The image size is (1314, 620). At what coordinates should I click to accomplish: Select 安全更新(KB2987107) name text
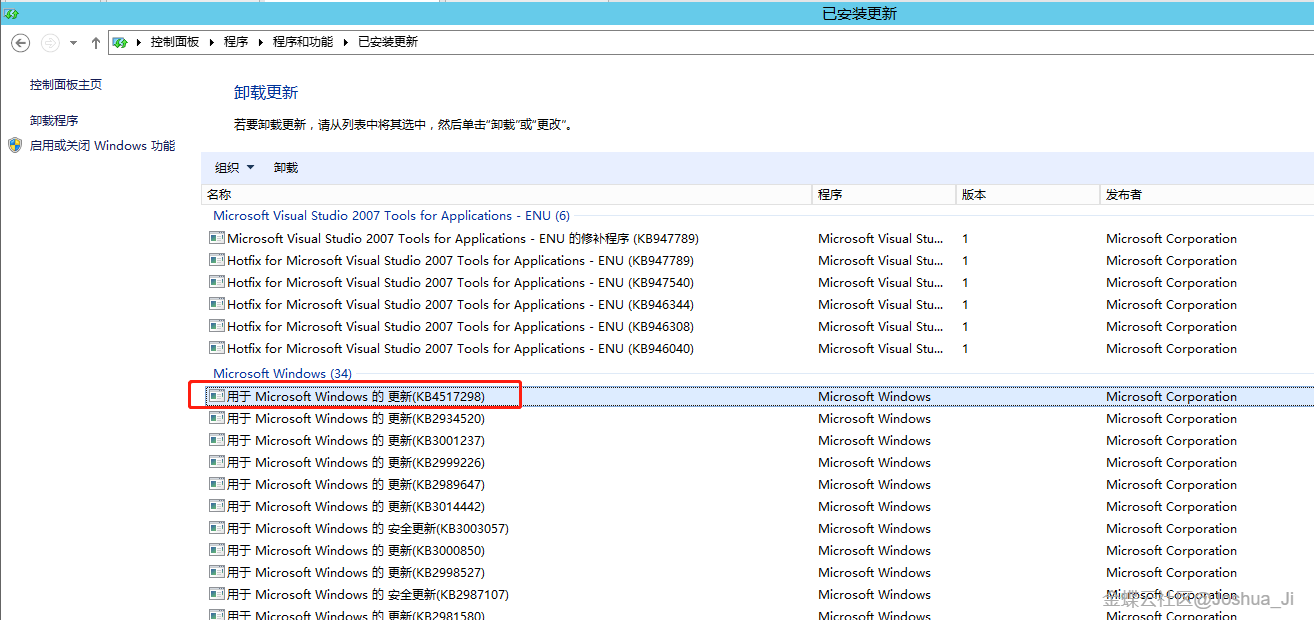368,595
